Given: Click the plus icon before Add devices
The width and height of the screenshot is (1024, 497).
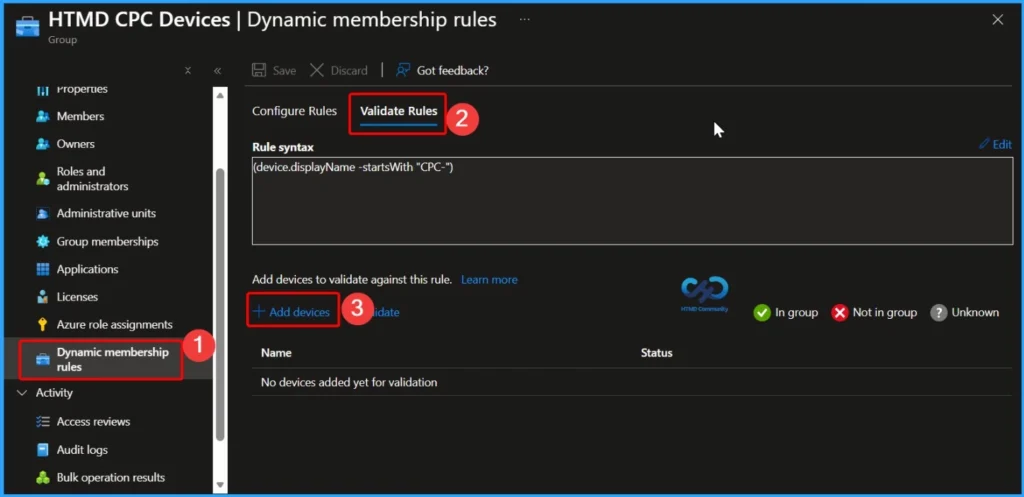Looking at the screenshot, I should 259,312.
